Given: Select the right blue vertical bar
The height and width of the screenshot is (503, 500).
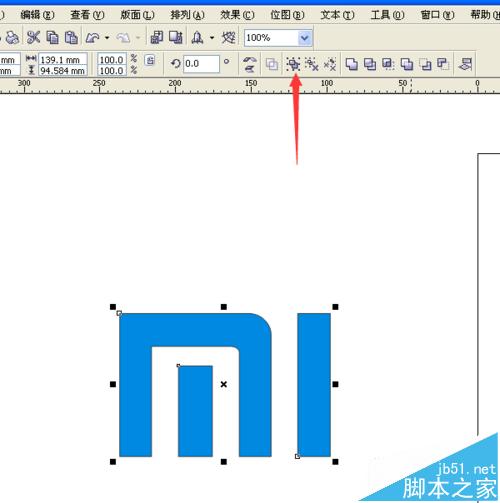Looking at the screenshot, I should tap(314, 385).
